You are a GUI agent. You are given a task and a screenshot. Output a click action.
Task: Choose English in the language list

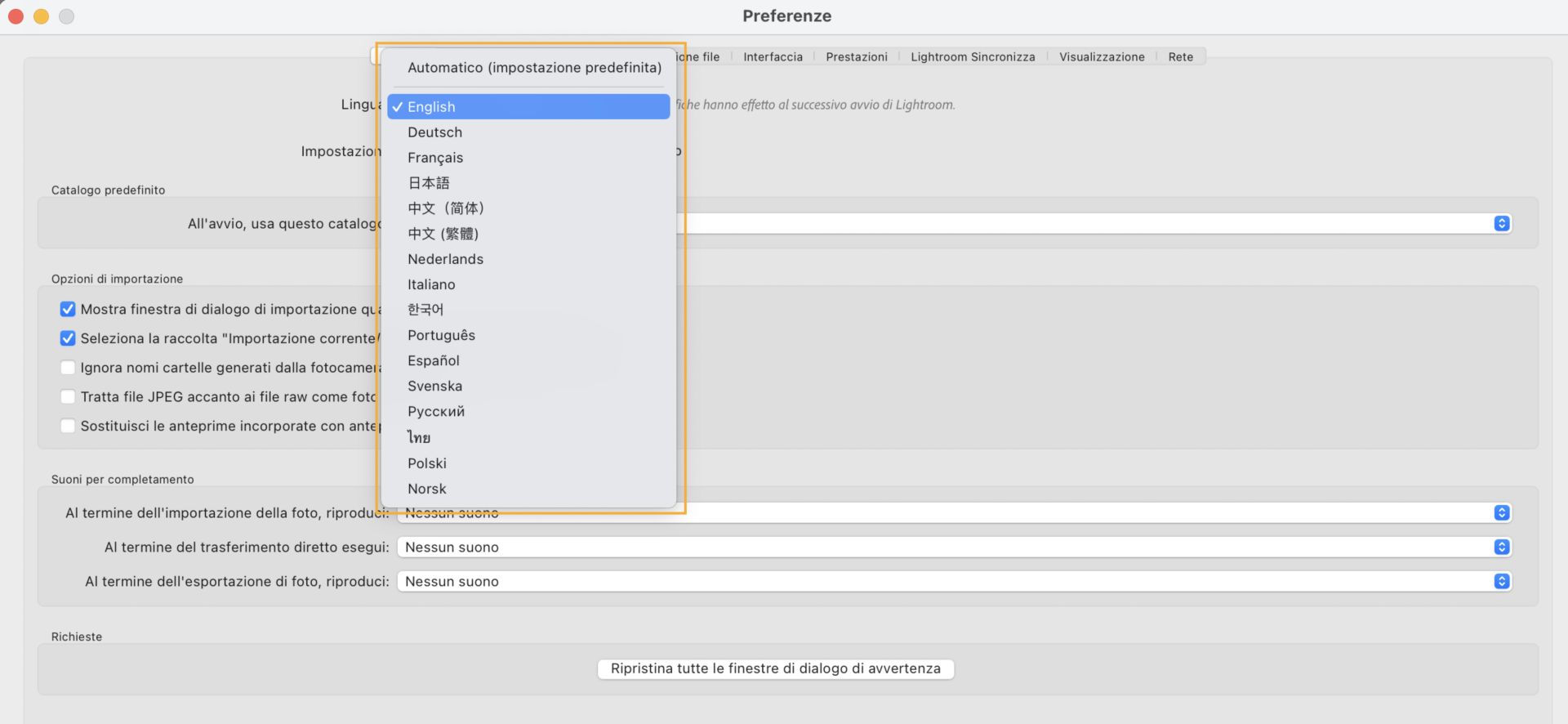528,107
